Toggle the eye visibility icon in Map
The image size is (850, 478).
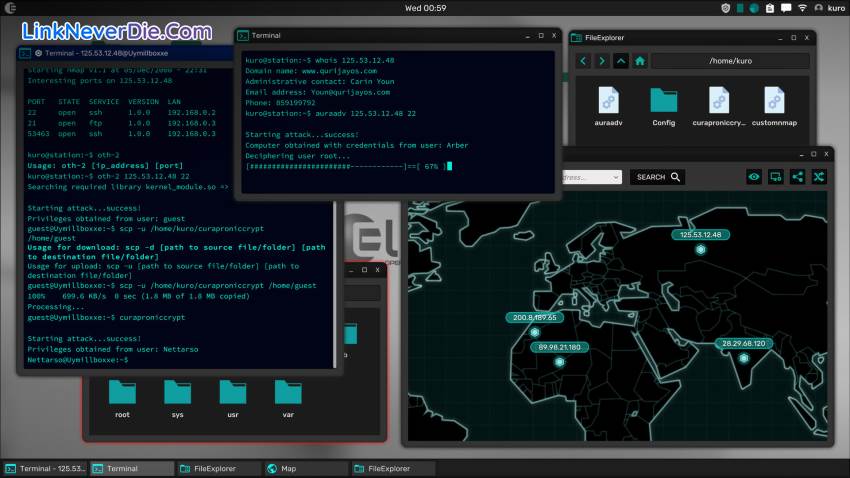[x=754, y=177]
